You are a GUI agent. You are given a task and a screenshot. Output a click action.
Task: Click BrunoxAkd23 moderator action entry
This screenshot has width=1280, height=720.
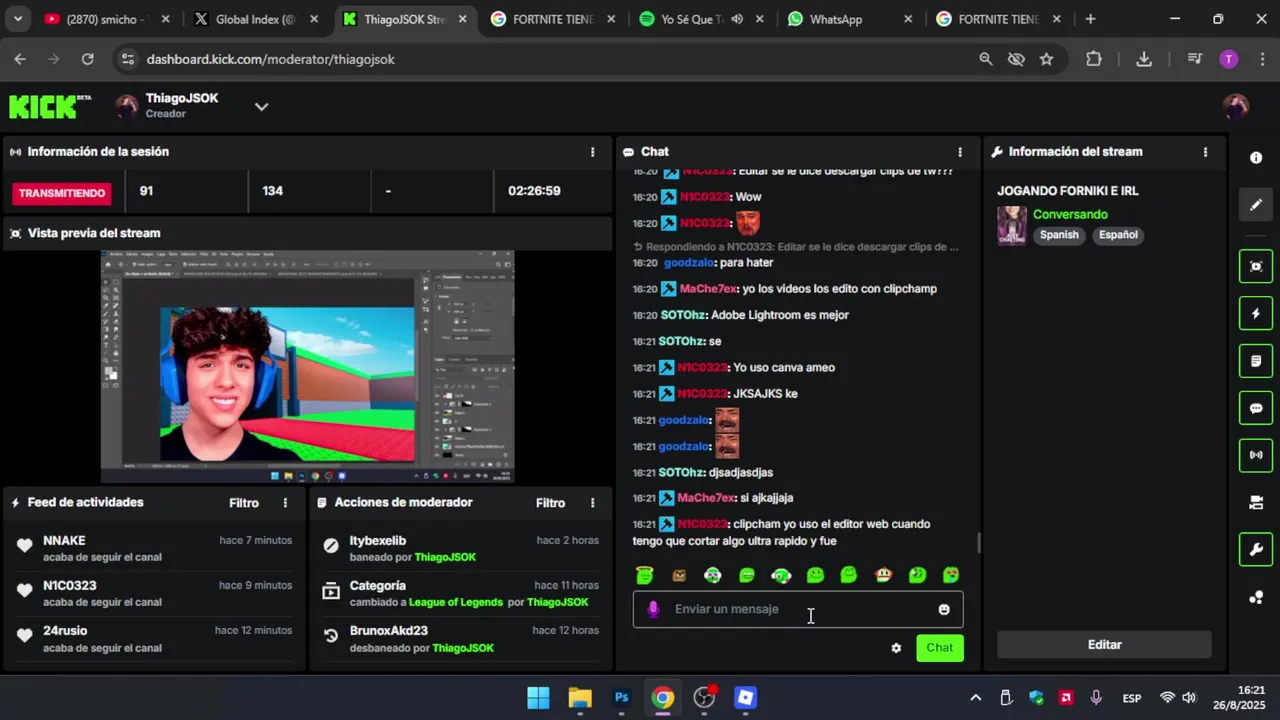388,631
